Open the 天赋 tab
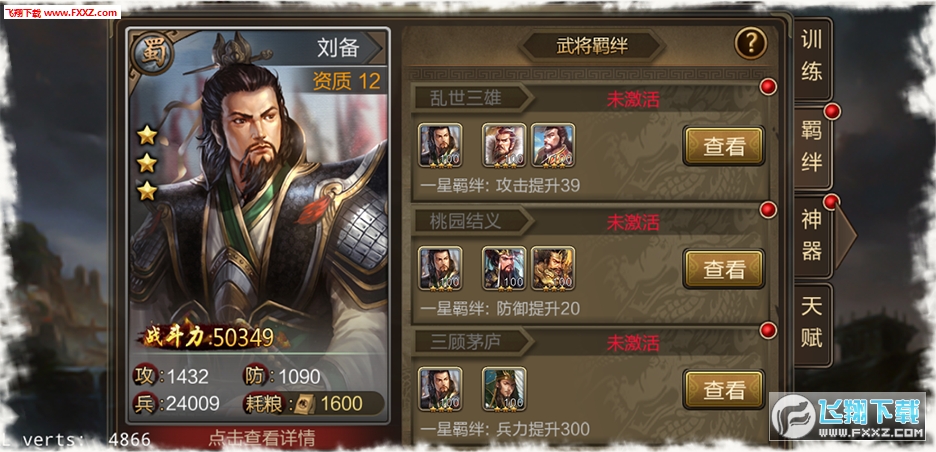This screenshot has width=936, height=452. pyautogui.click(x=812, y=324)
